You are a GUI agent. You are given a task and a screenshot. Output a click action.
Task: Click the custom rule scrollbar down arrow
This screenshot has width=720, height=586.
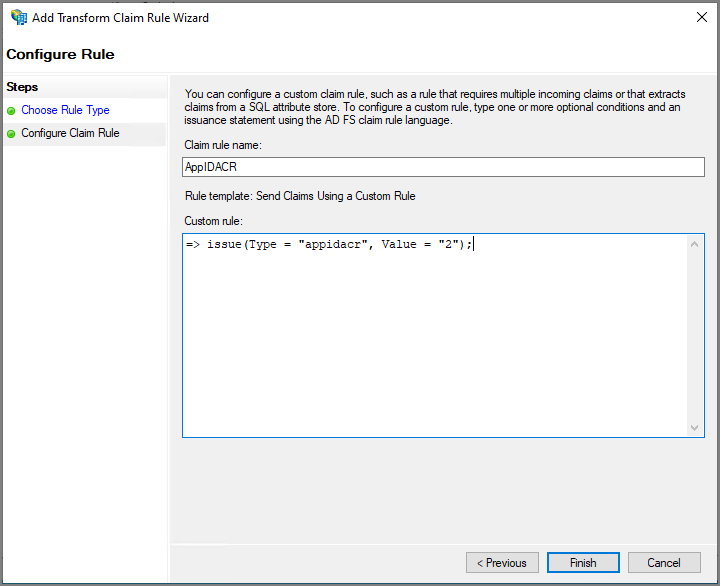tap(694, 428)
